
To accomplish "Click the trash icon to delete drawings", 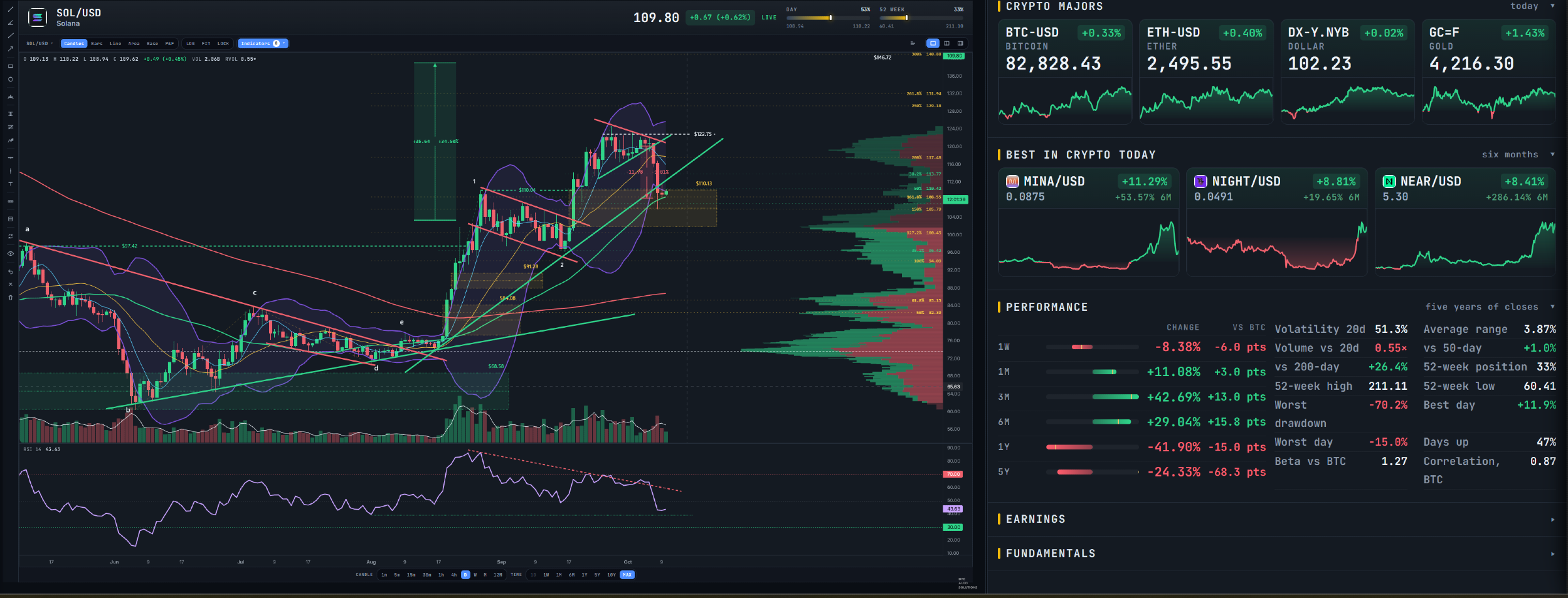I will [10, 297].
